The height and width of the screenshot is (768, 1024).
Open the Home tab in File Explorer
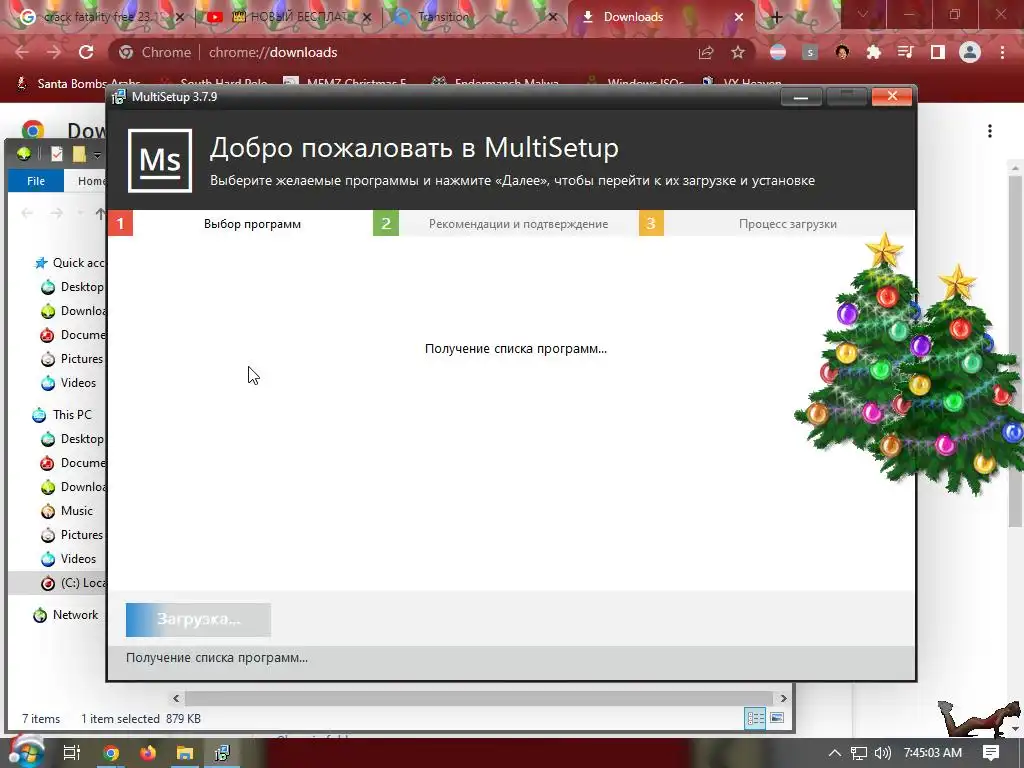coord(91,181)
